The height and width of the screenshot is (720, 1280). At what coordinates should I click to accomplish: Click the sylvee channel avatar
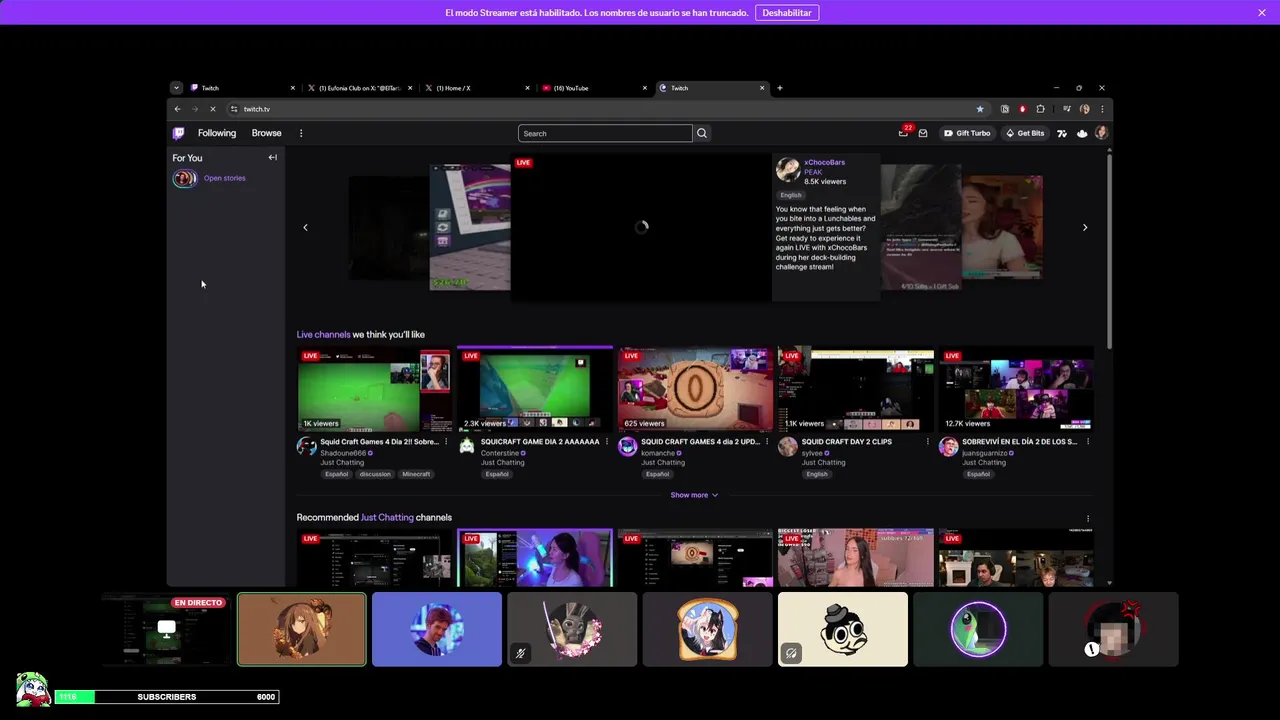788,446
